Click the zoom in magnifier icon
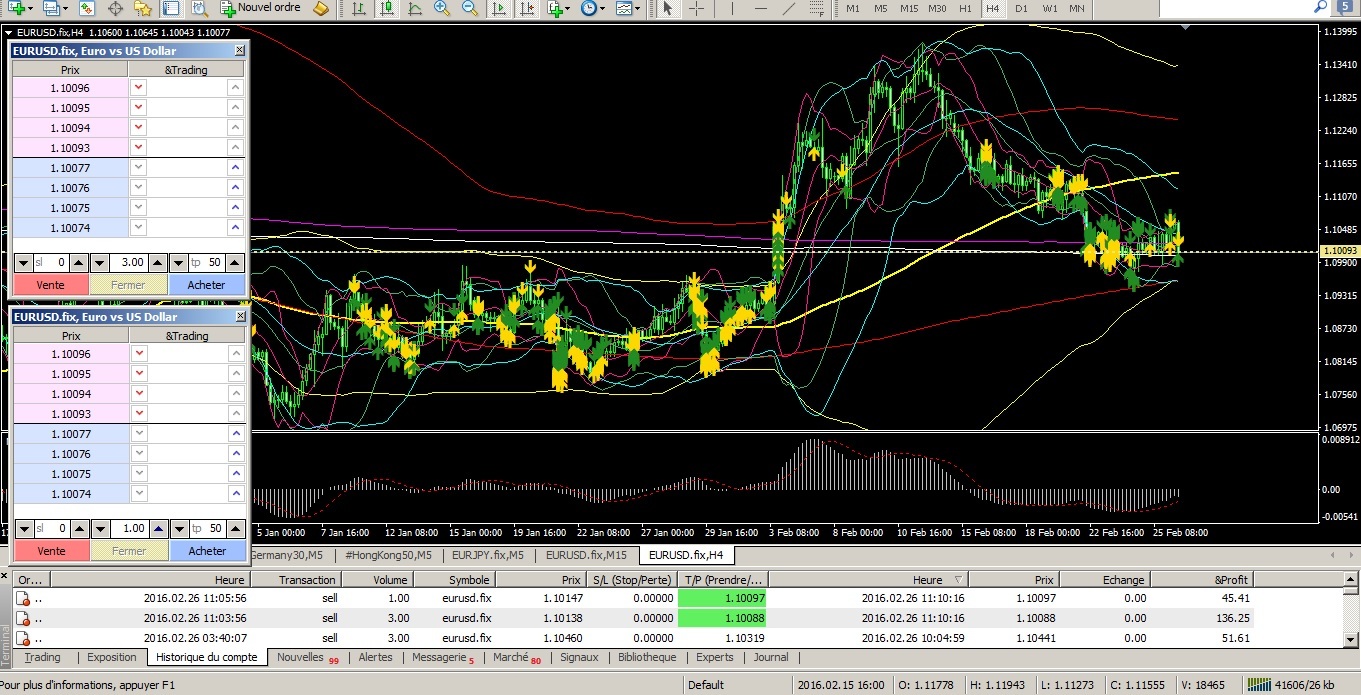This screenshot has width=1361, height=695. (442, 9)
